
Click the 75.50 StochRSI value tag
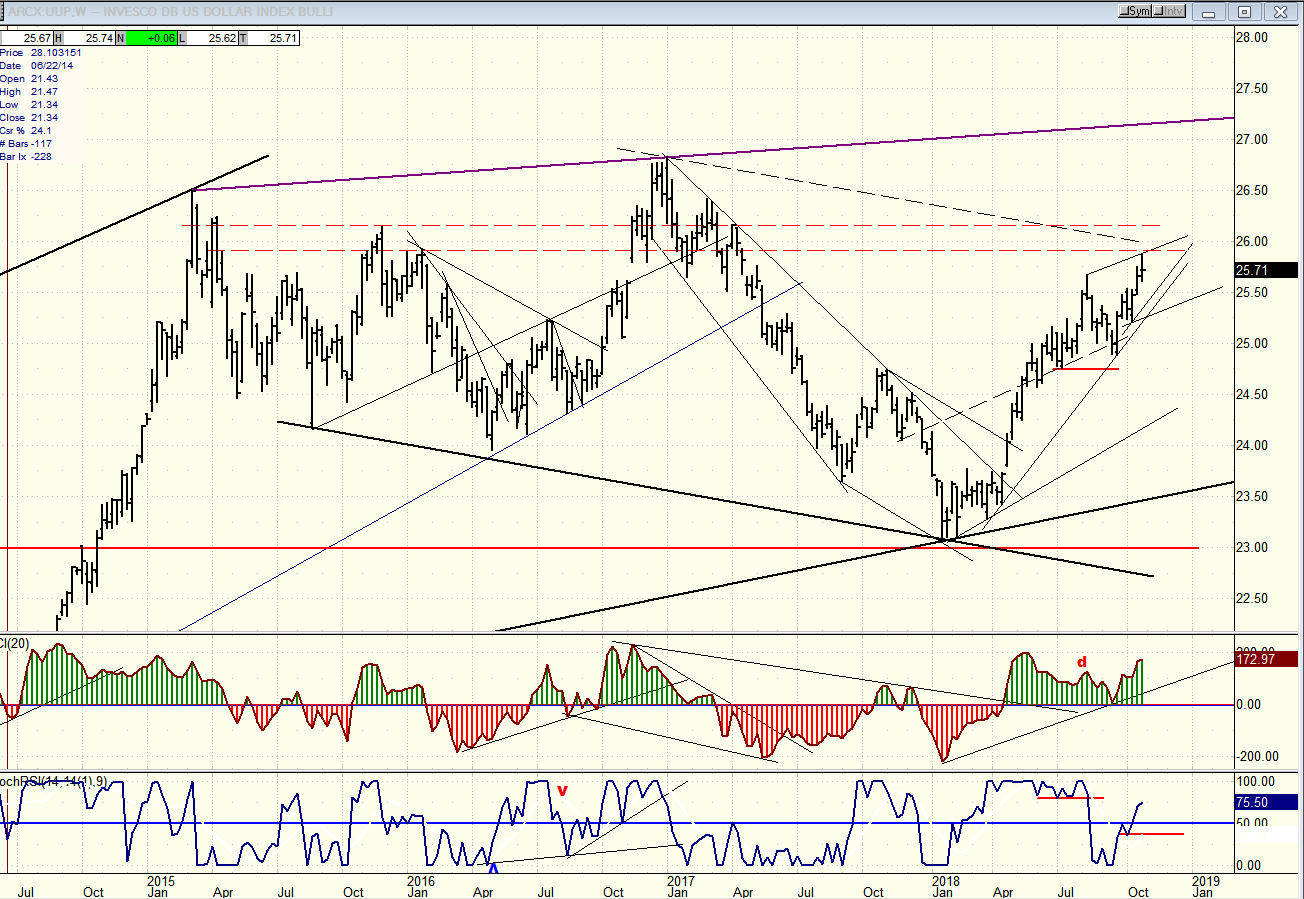point(1266,802)
